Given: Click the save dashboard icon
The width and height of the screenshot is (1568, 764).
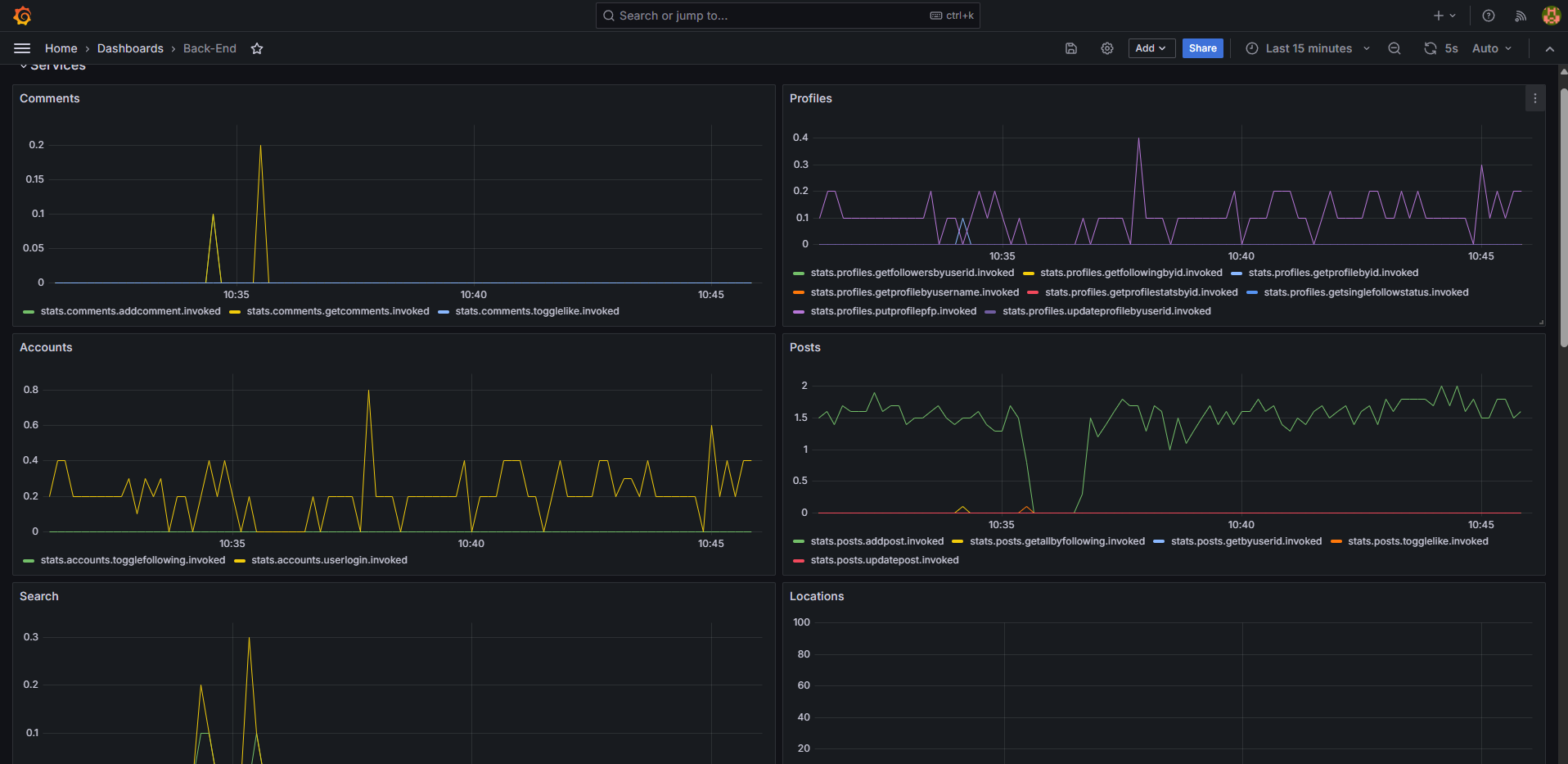Looking at the screenshot, I should pyautogui.click(x=1070, y=48).
